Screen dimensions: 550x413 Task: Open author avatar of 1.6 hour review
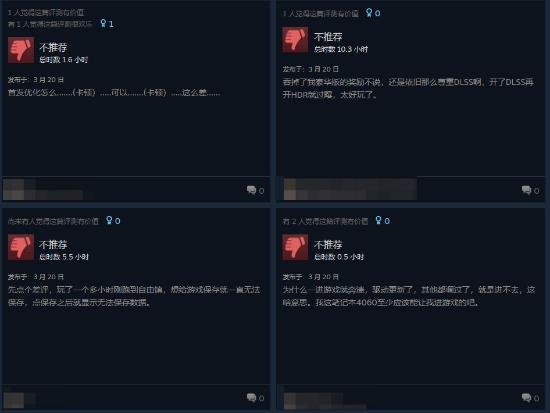(13, 189)
